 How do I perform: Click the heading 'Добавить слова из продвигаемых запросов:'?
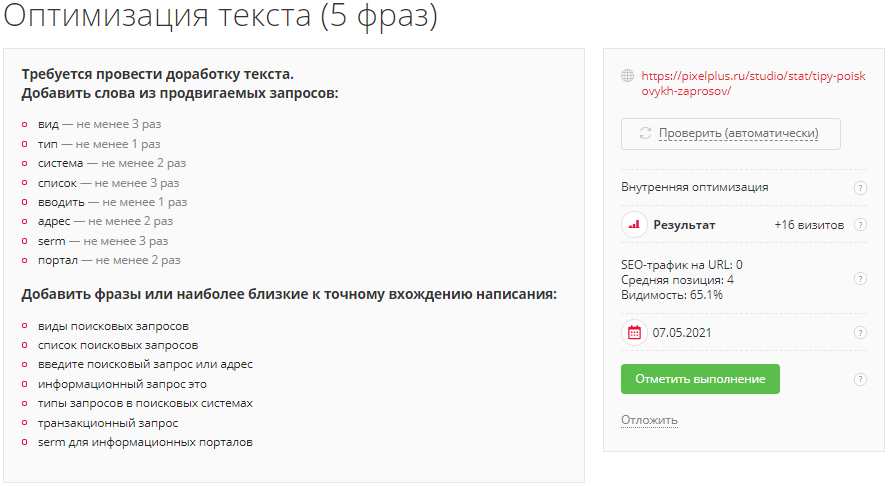pos(180,93)
